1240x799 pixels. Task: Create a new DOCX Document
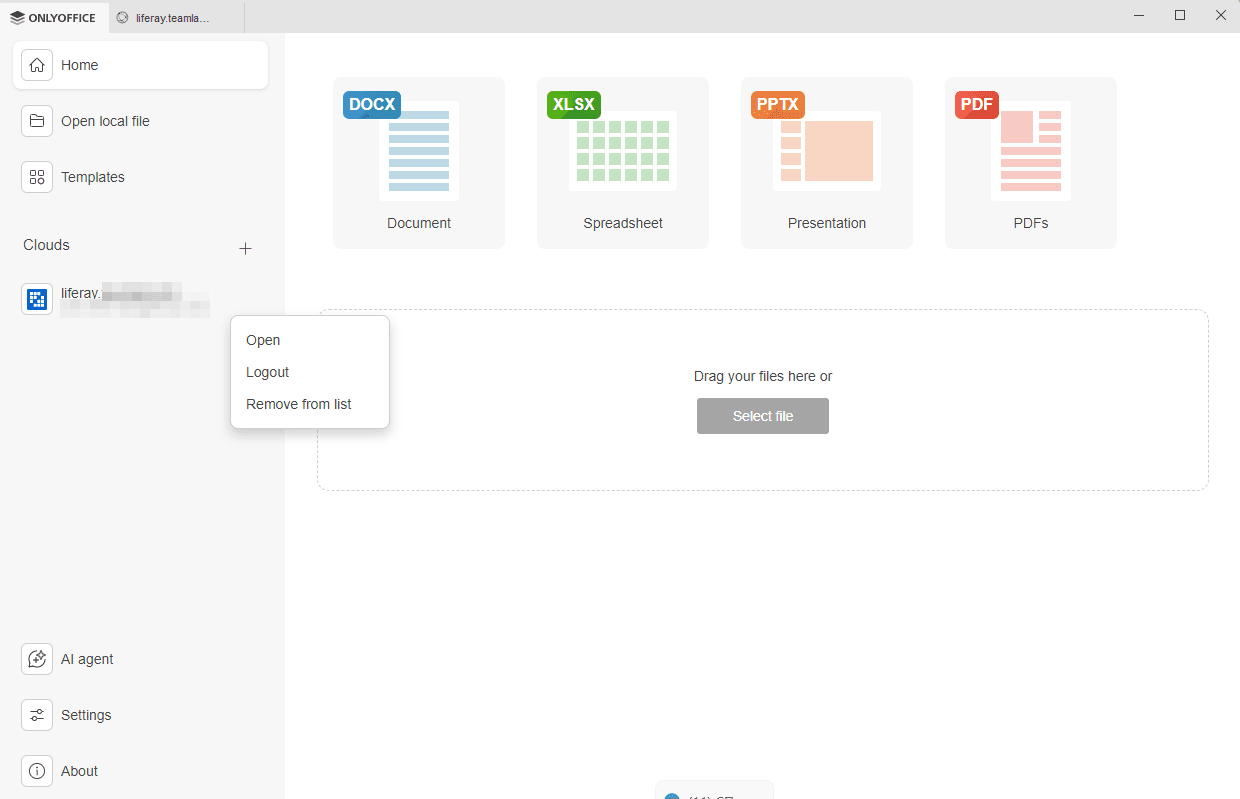[x=418, y=162]
